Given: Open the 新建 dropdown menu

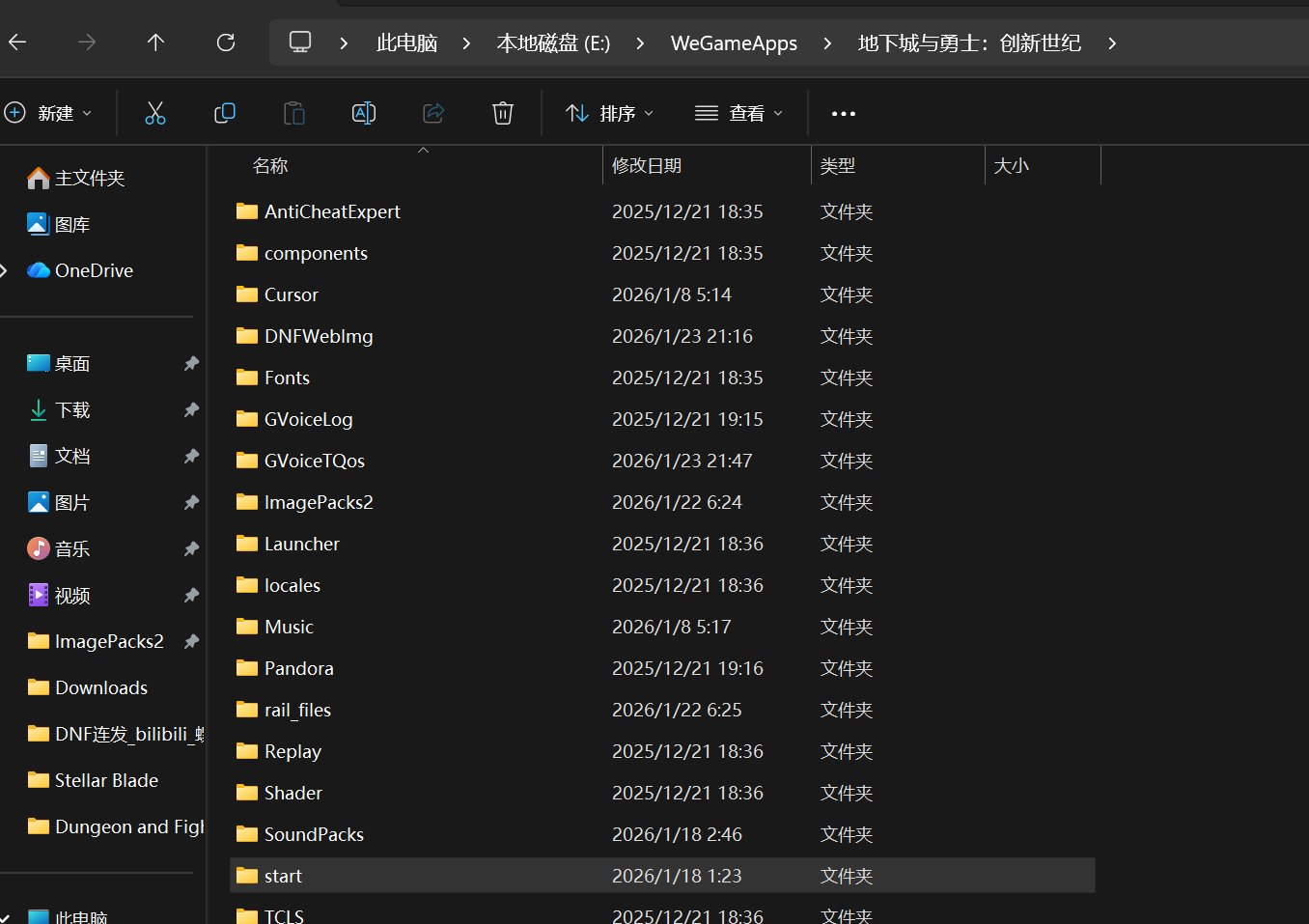Looking at the screenshot, I should pos(48,113).
